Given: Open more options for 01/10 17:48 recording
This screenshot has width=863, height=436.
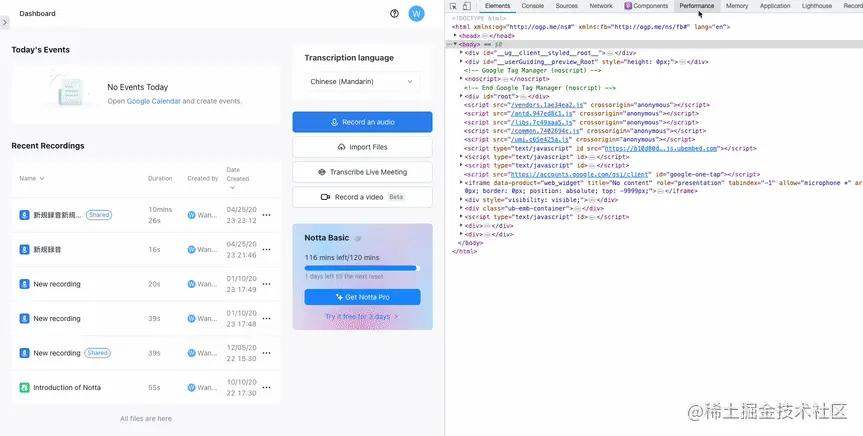Looking at the screenshot, I should (266, 319).
